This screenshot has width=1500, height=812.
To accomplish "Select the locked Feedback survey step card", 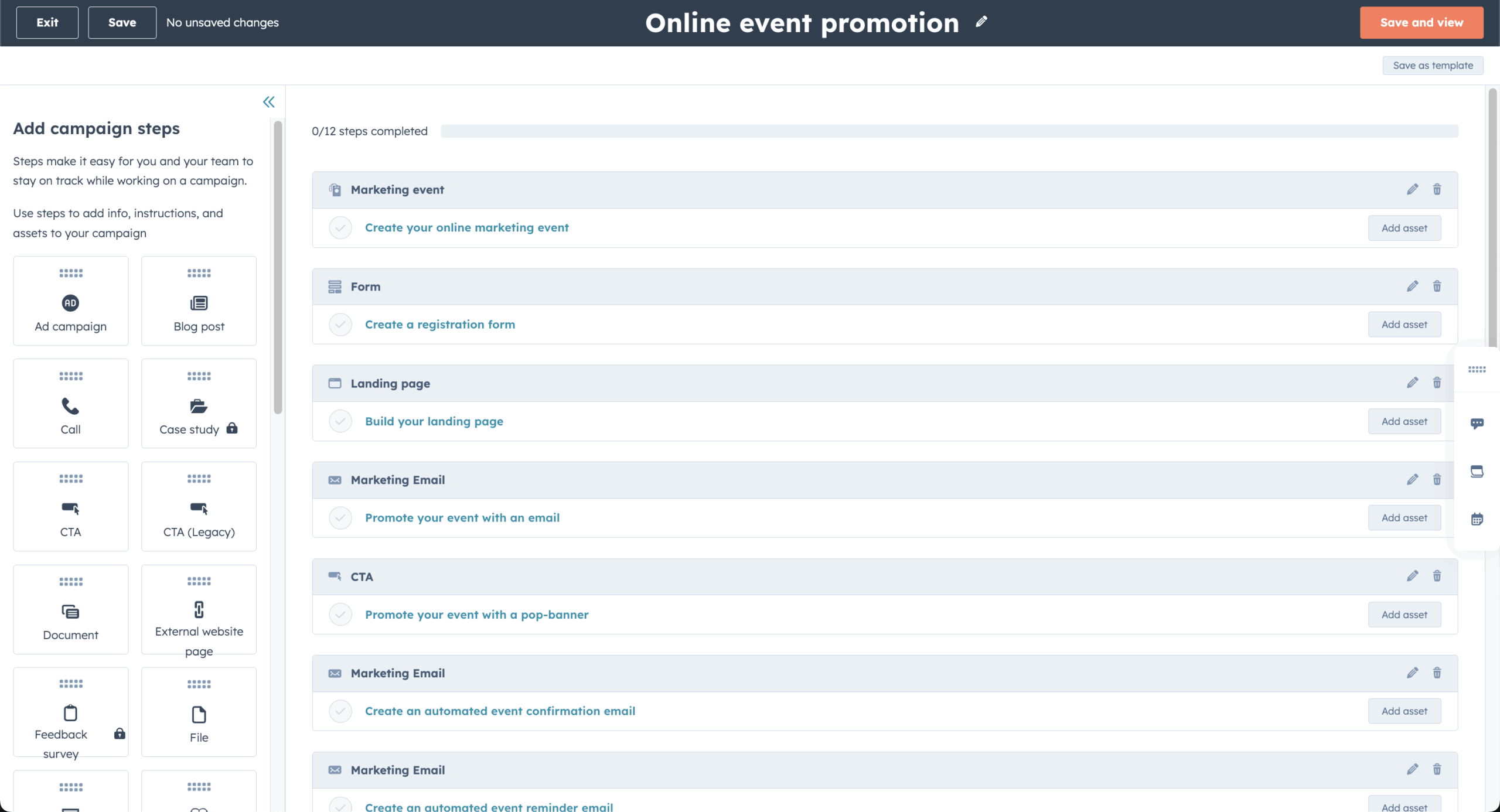I will 71,712.
